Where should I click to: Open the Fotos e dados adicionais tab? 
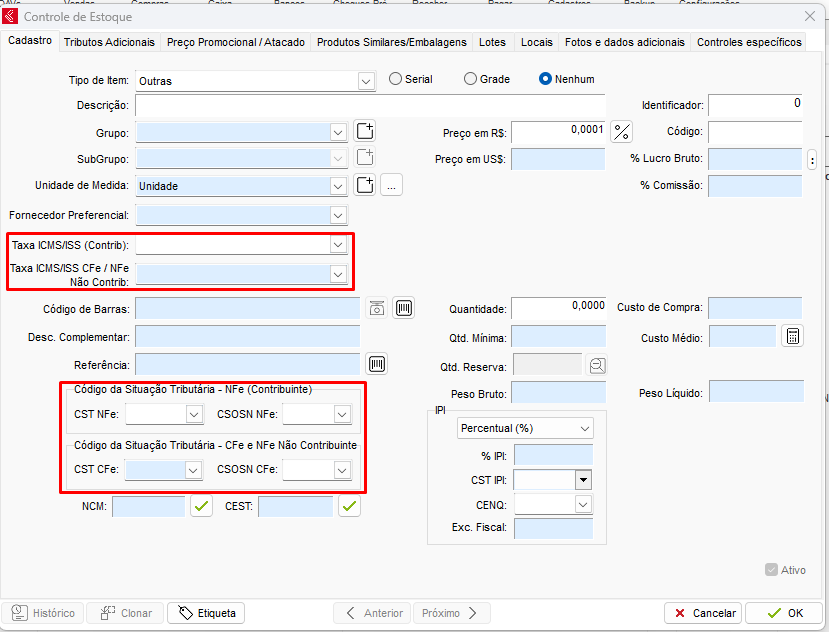tap(624, 42)
